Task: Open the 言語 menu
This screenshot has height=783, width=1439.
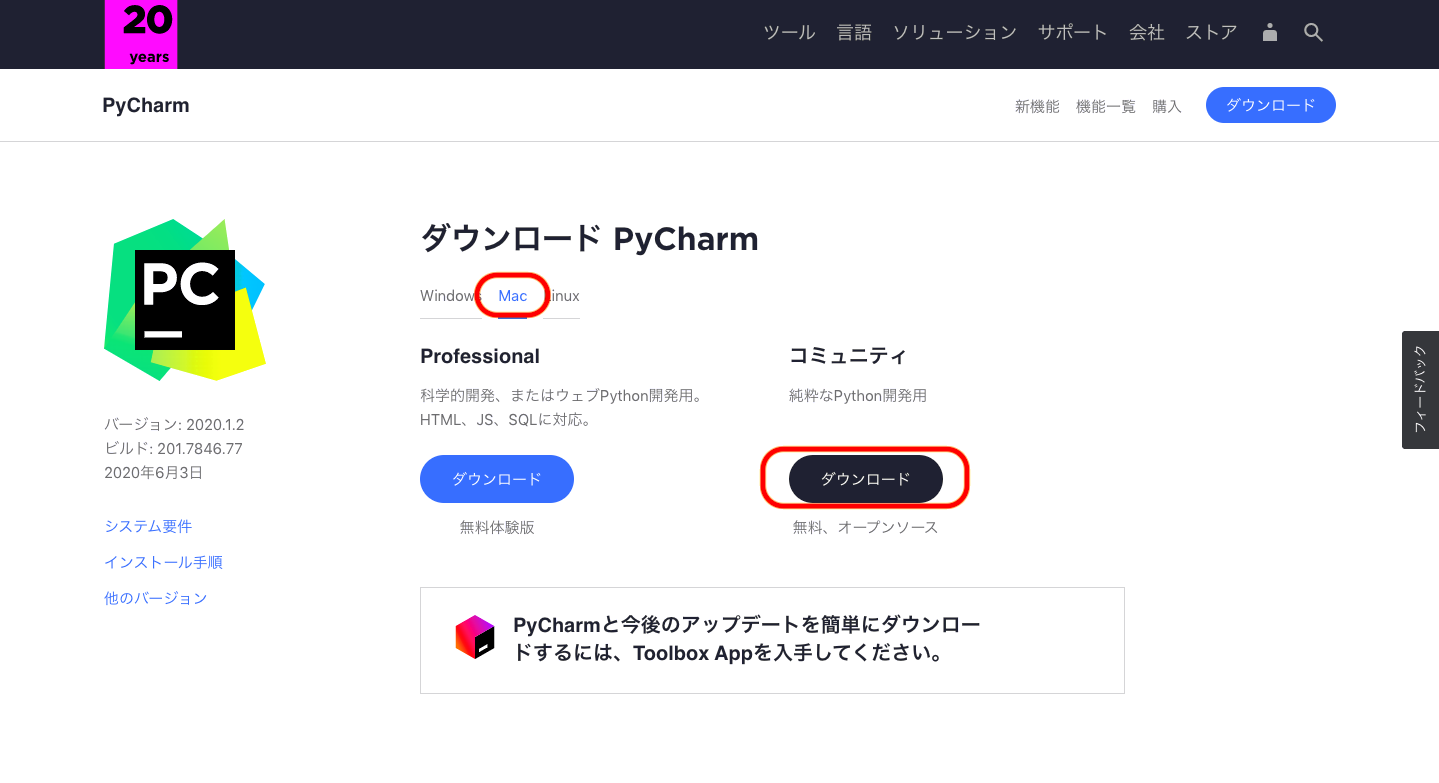Action: pyautogui.click(x=854, y=32)
